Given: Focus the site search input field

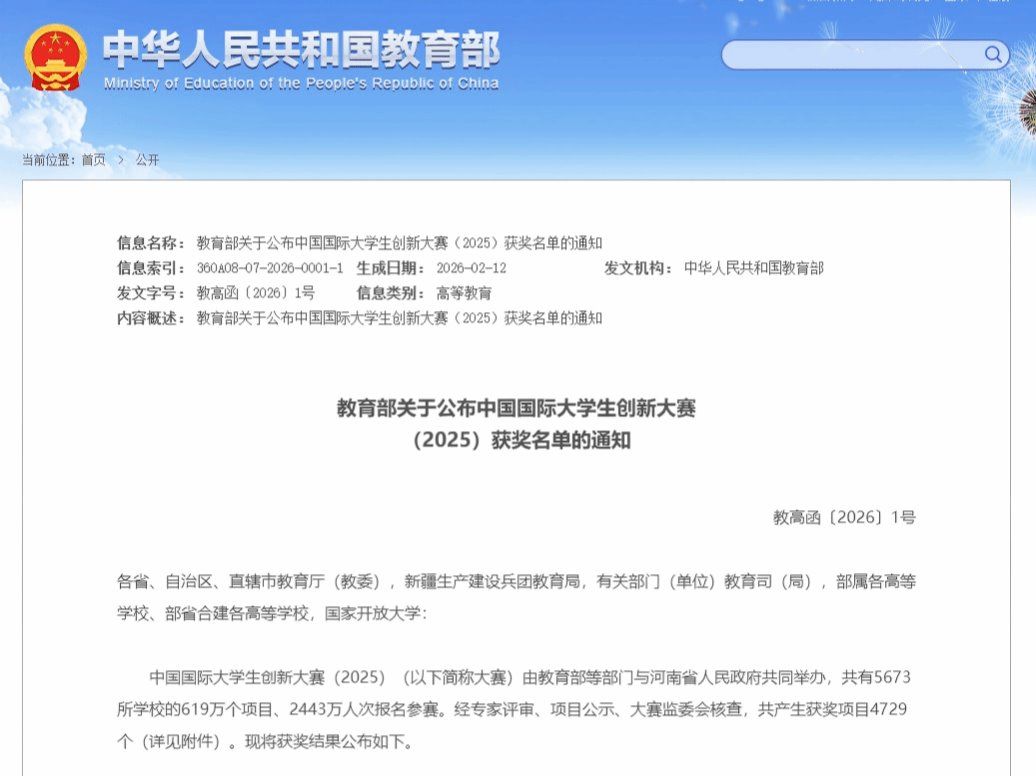Looking at the screenshot, I should tap(865, 55).
